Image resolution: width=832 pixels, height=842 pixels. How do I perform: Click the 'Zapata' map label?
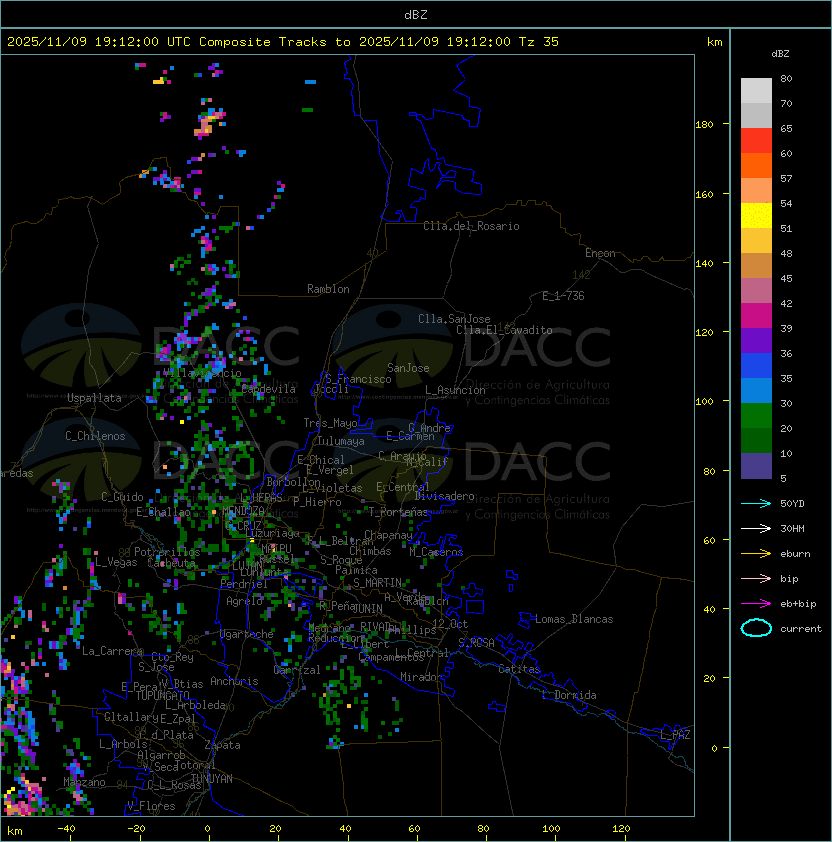pos(222,745)
